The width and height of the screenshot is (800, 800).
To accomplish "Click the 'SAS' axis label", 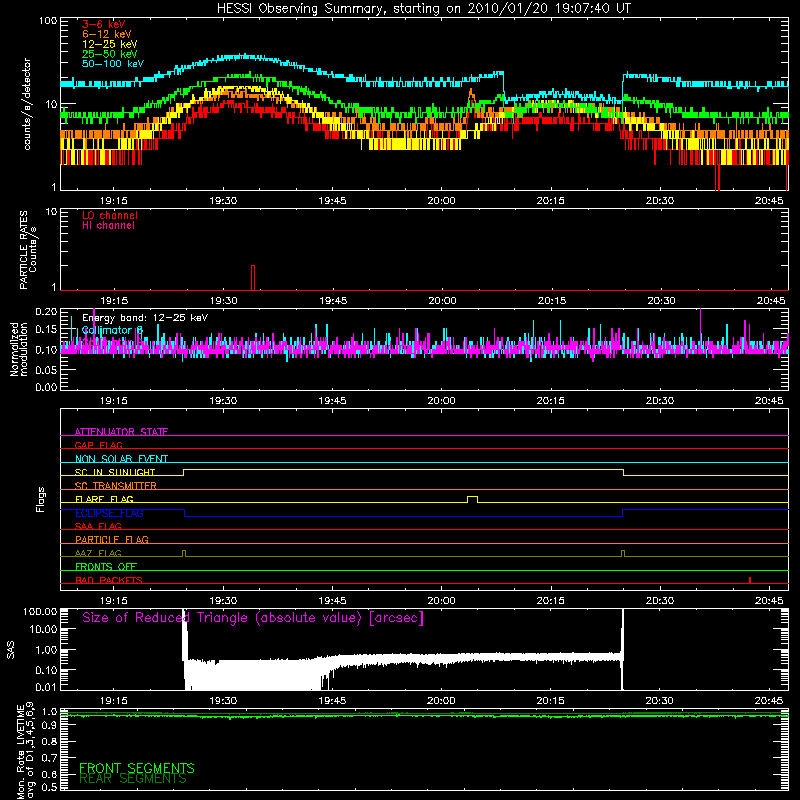I will pyautogui.click(x=11, y=650).
